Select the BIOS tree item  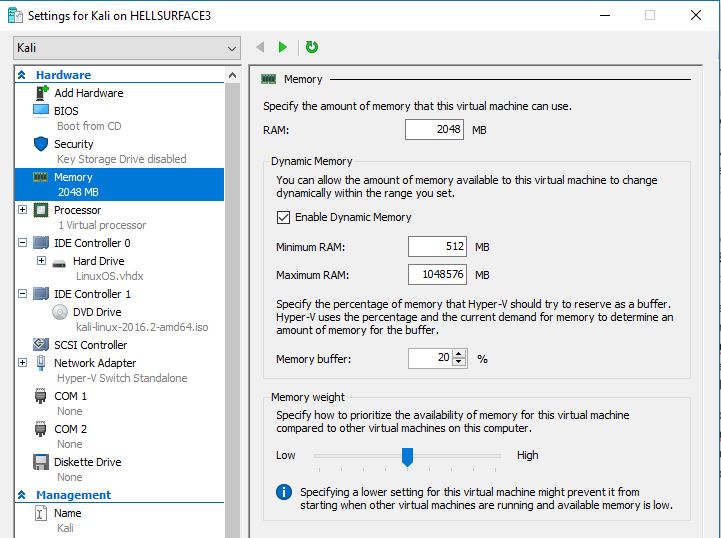point(66,111)
